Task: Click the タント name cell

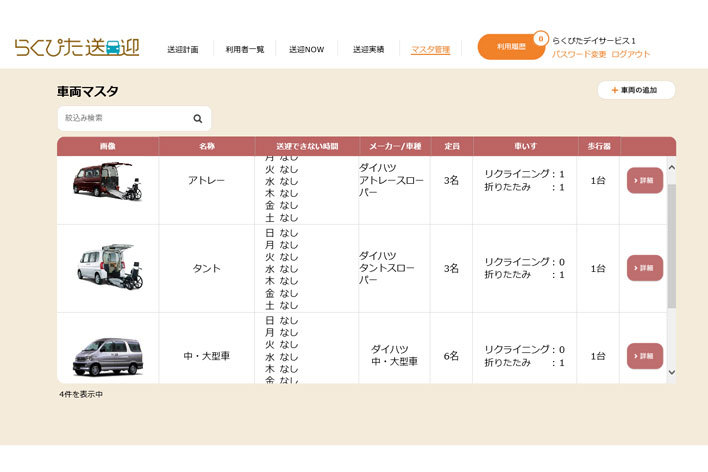Action: (206, 268)
